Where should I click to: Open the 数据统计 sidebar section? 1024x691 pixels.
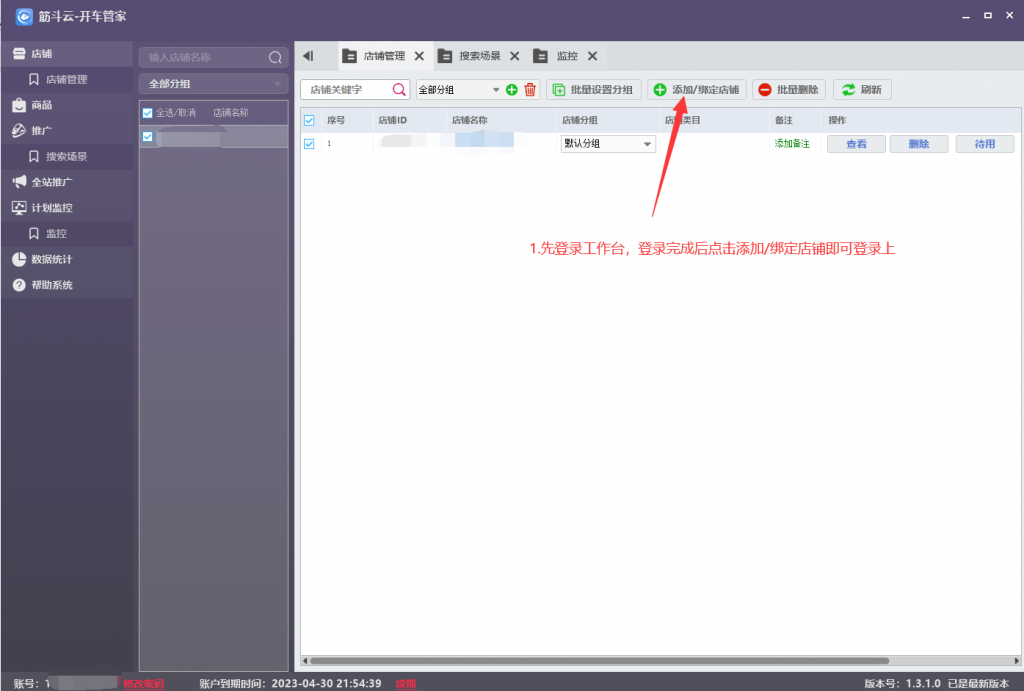click(x=67, y=259)
